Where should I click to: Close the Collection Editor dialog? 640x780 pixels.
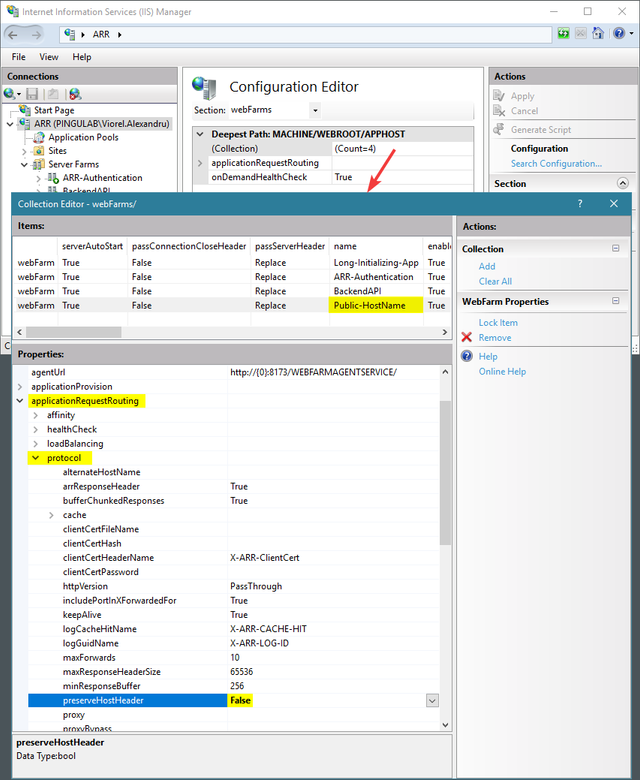[x=614, y=203]
